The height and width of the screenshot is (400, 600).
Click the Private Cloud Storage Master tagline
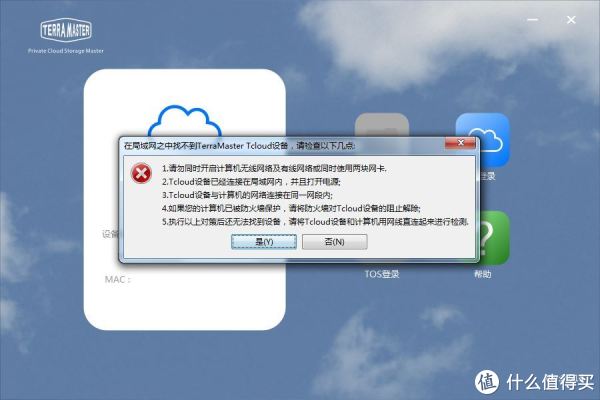pos(66,51)
